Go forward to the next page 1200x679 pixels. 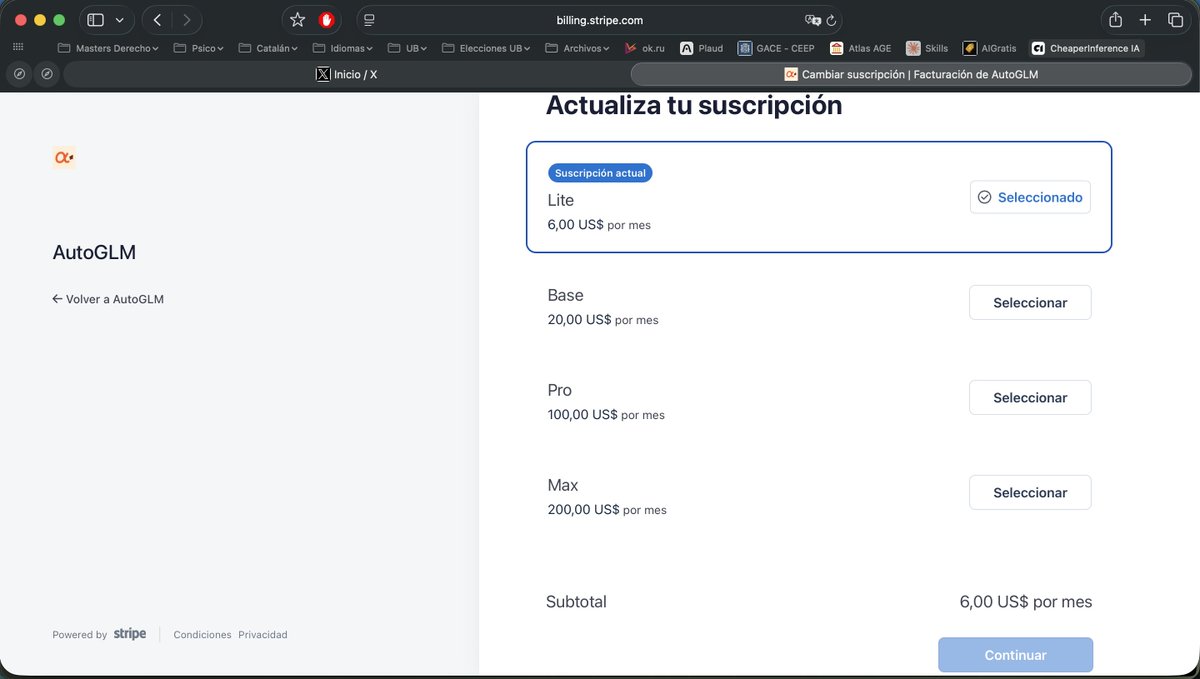186,20
